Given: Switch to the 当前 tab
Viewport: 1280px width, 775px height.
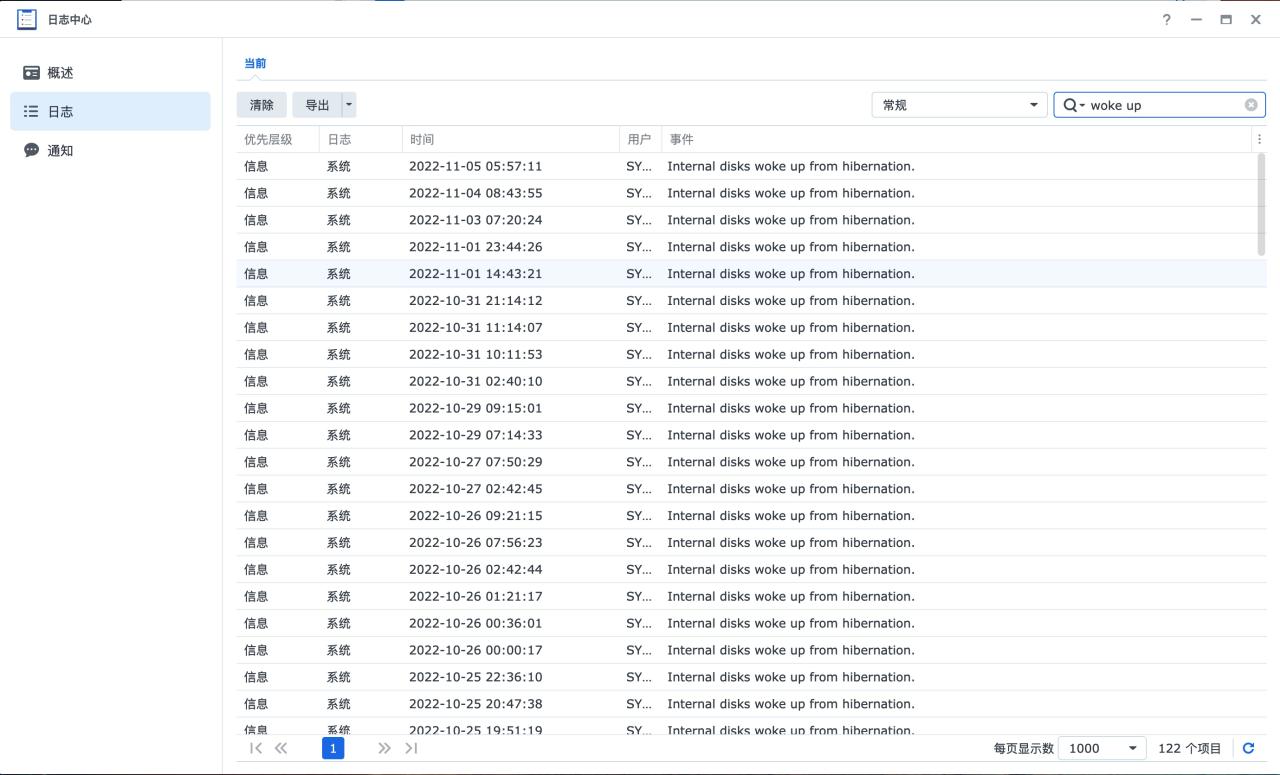Looking at the screenshot, I should [x=255, y=63].
